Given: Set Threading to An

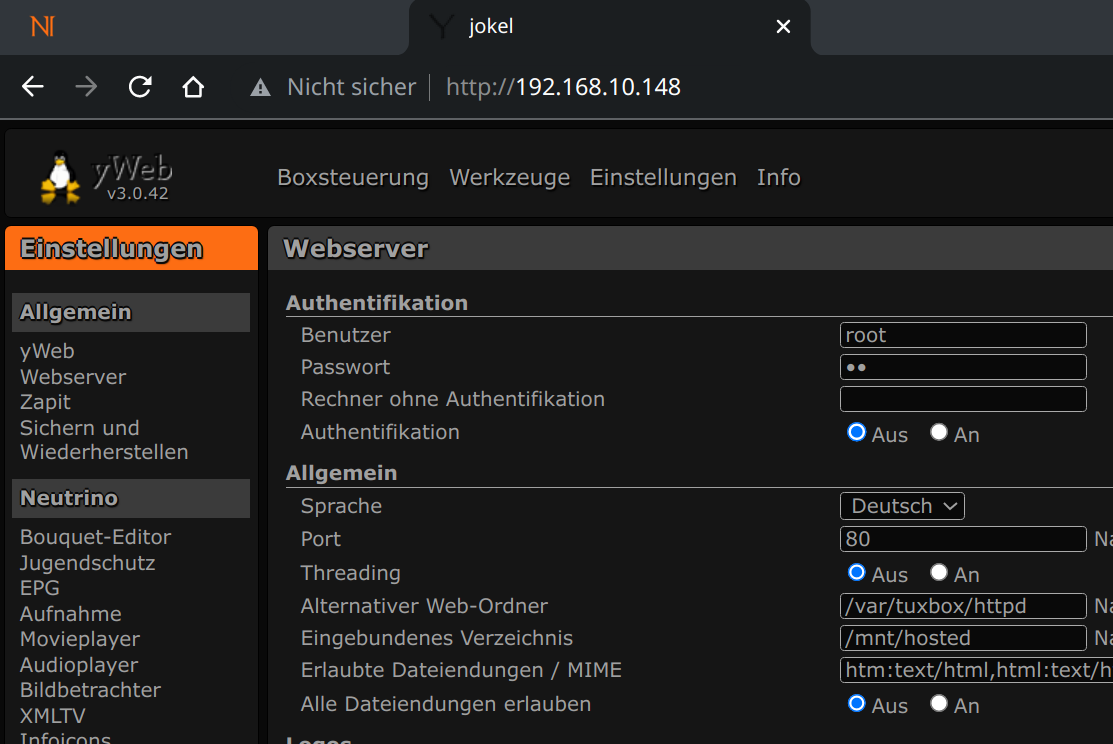Looking at the screenshot, I should [938, 573].
